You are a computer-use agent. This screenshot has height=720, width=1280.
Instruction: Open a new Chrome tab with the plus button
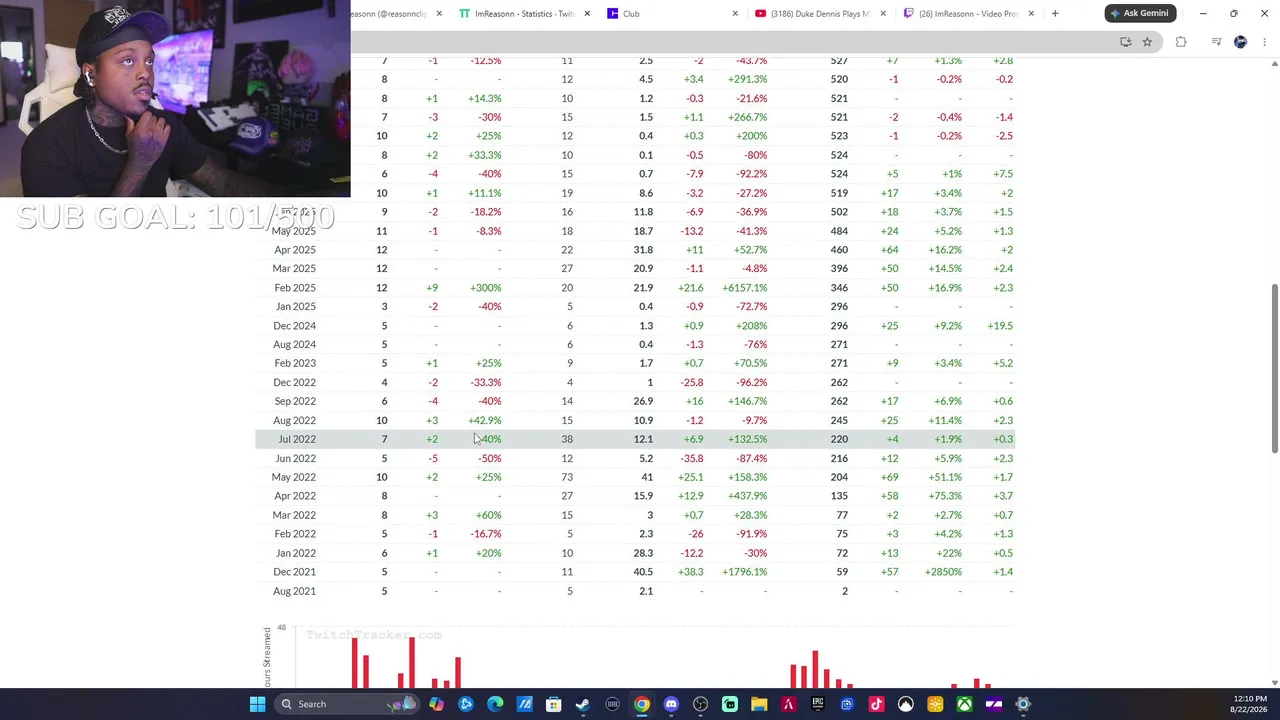(x=1055, y=14)
